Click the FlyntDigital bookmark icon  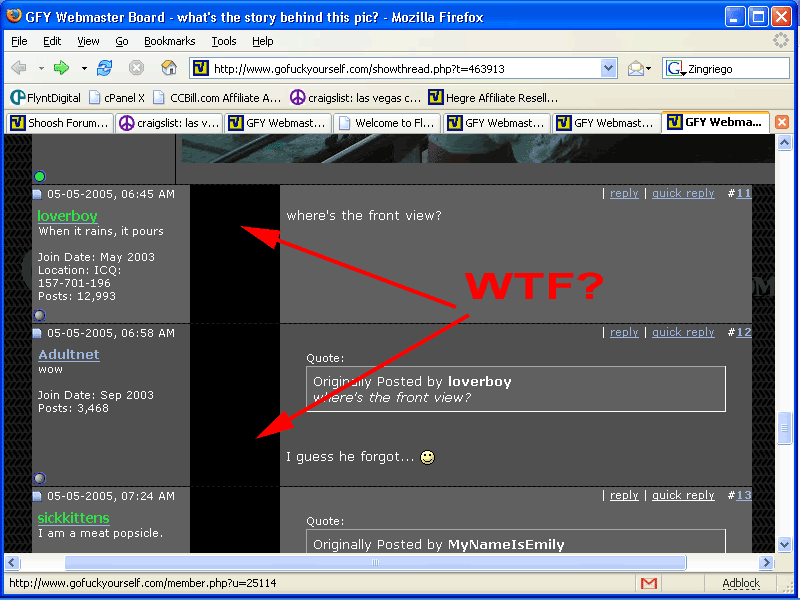[17, 97]
